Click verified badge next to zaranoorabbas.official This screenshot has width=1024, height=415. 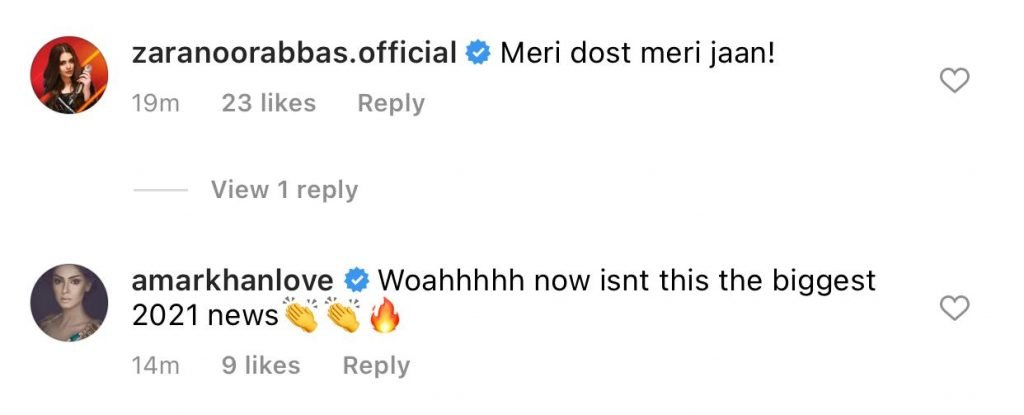click(x=478, y=54)
